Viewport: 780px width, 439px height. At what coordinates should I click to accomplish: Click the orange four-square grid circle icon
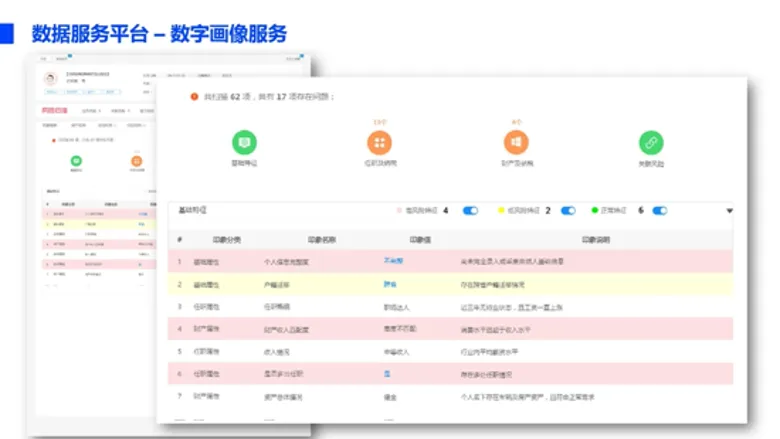tap(380, 143)
